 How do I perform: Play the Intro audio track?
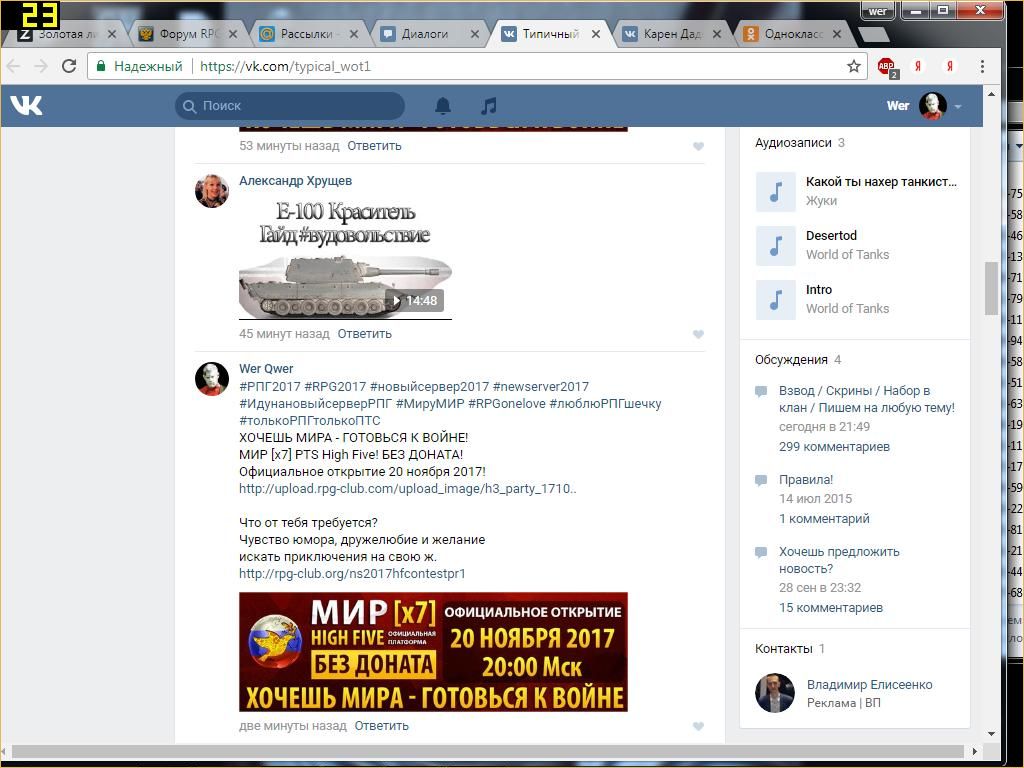(x=776, y=300)
